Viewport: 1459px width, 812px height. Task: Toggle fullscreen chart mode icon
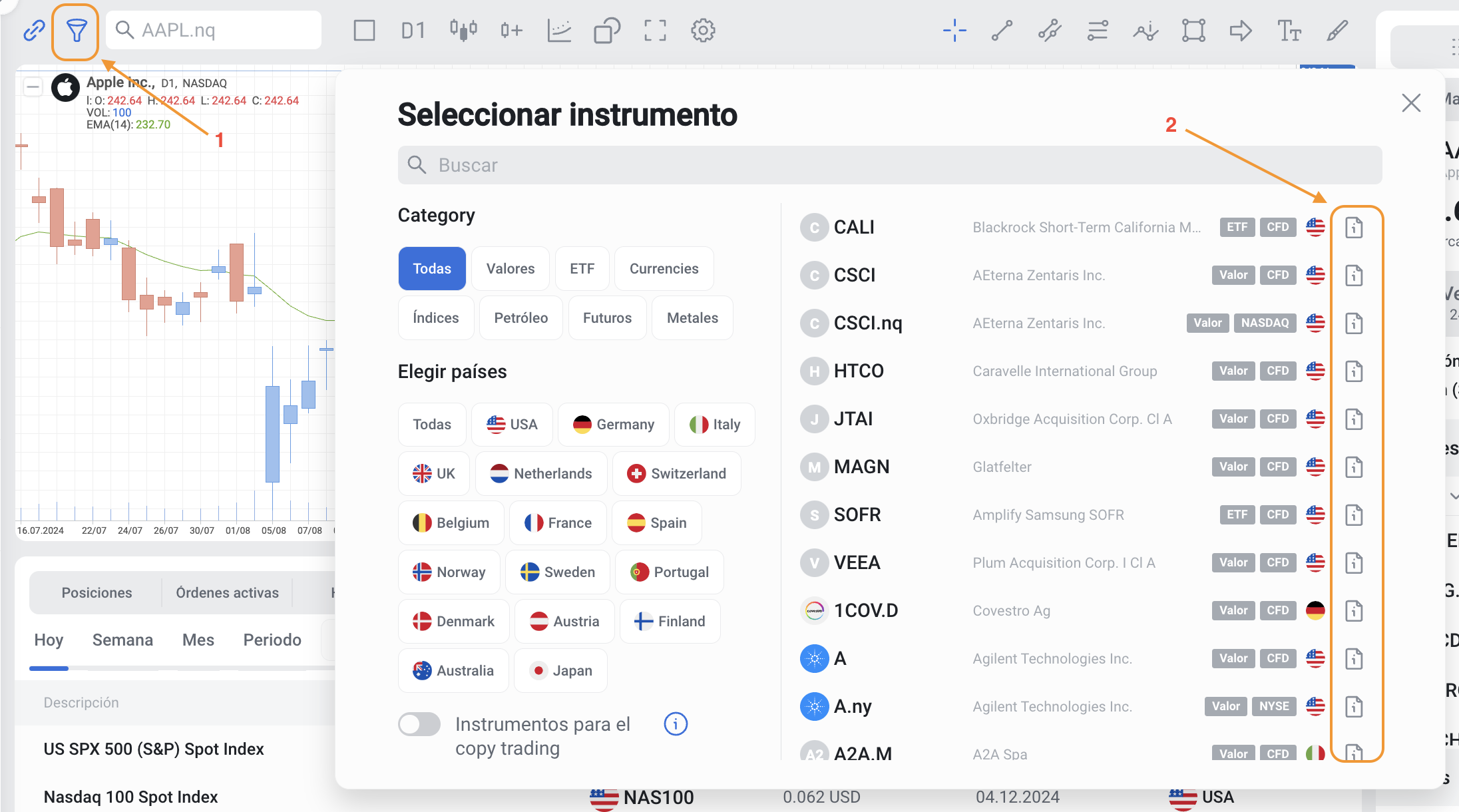tap(655, 31)
